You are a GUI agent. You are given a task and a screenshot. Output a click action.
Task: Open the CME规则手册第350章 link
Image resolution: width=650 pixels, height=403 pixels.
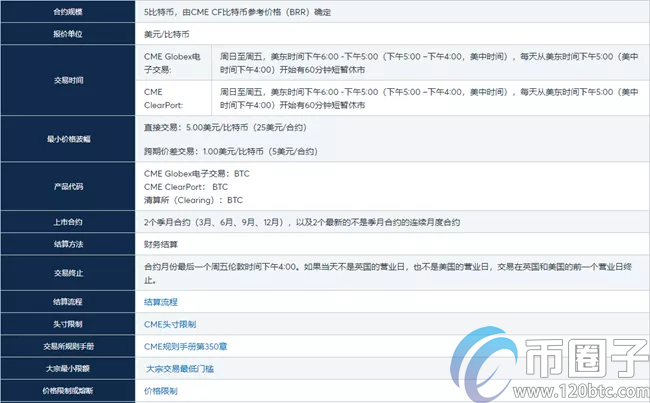pyautogui.click(x=184, y=346)
